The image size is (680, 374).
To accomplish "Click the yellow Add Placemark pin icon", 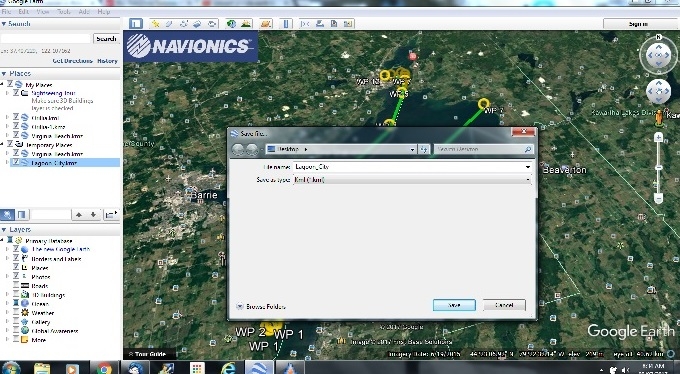I will coord(155,24).
